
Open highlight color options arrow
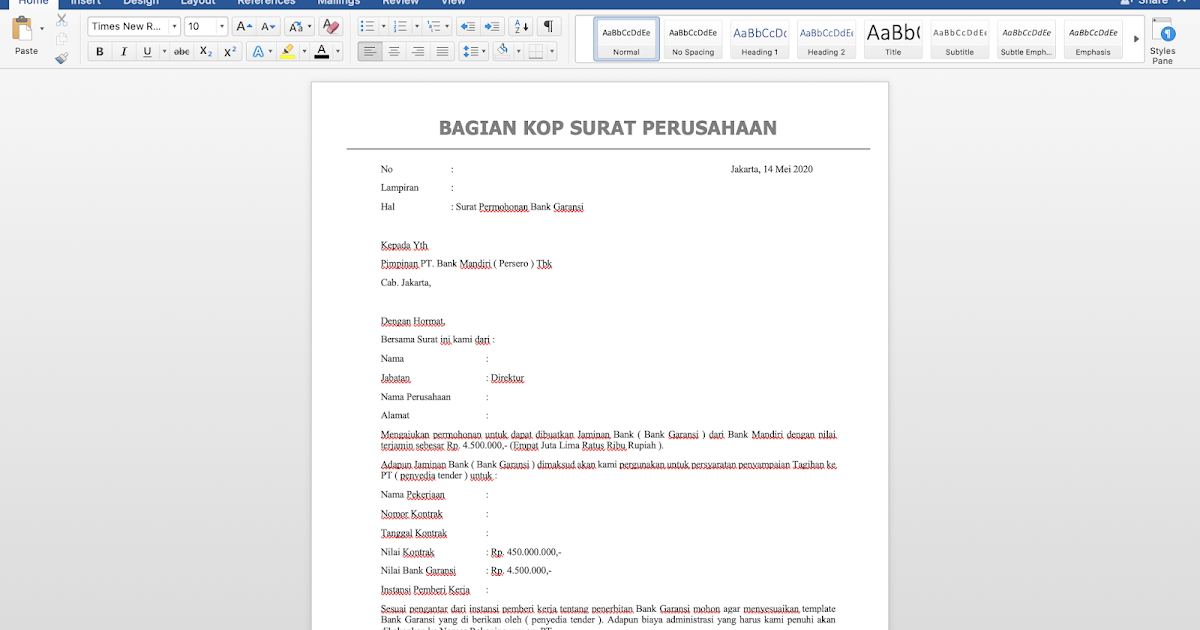point(302,51)
